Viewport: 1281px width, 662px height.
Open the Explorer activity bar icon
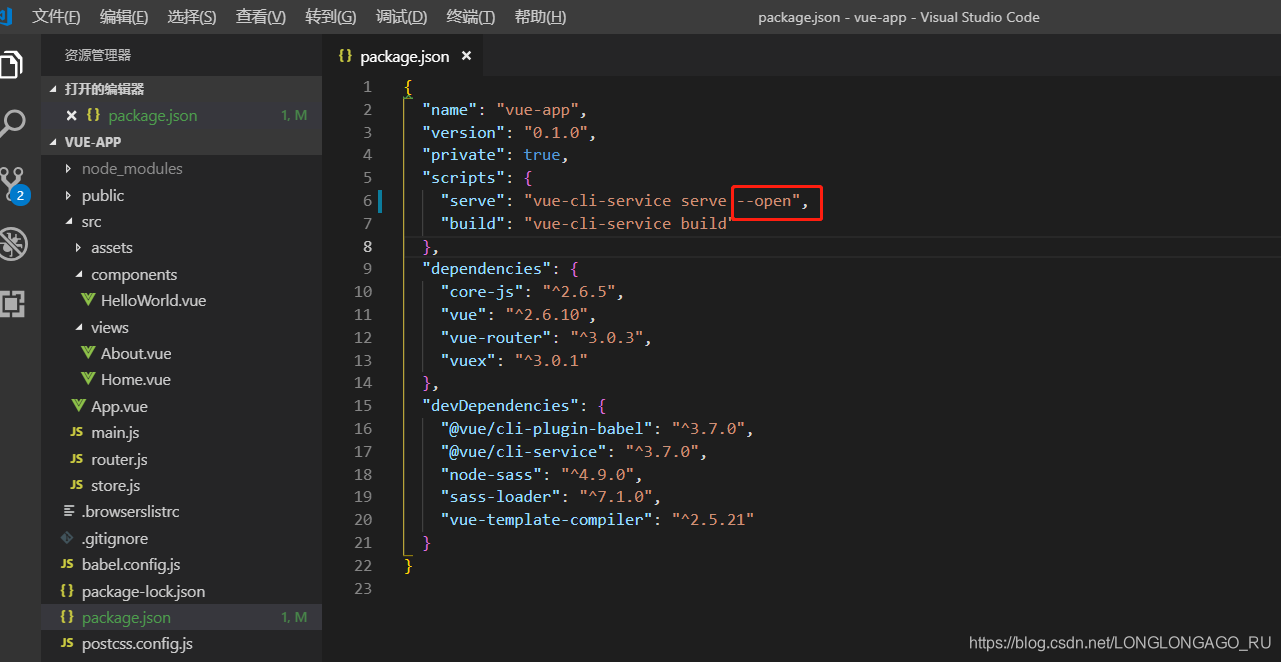point(10,65)
